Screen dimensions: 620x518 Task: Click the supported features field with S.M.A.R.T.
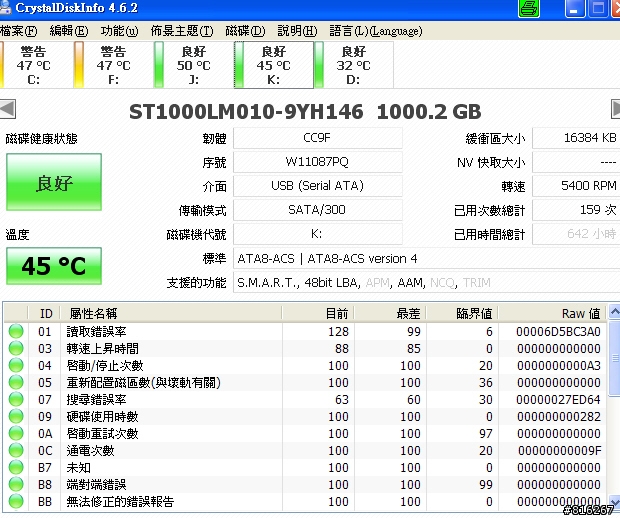point(427,283)
